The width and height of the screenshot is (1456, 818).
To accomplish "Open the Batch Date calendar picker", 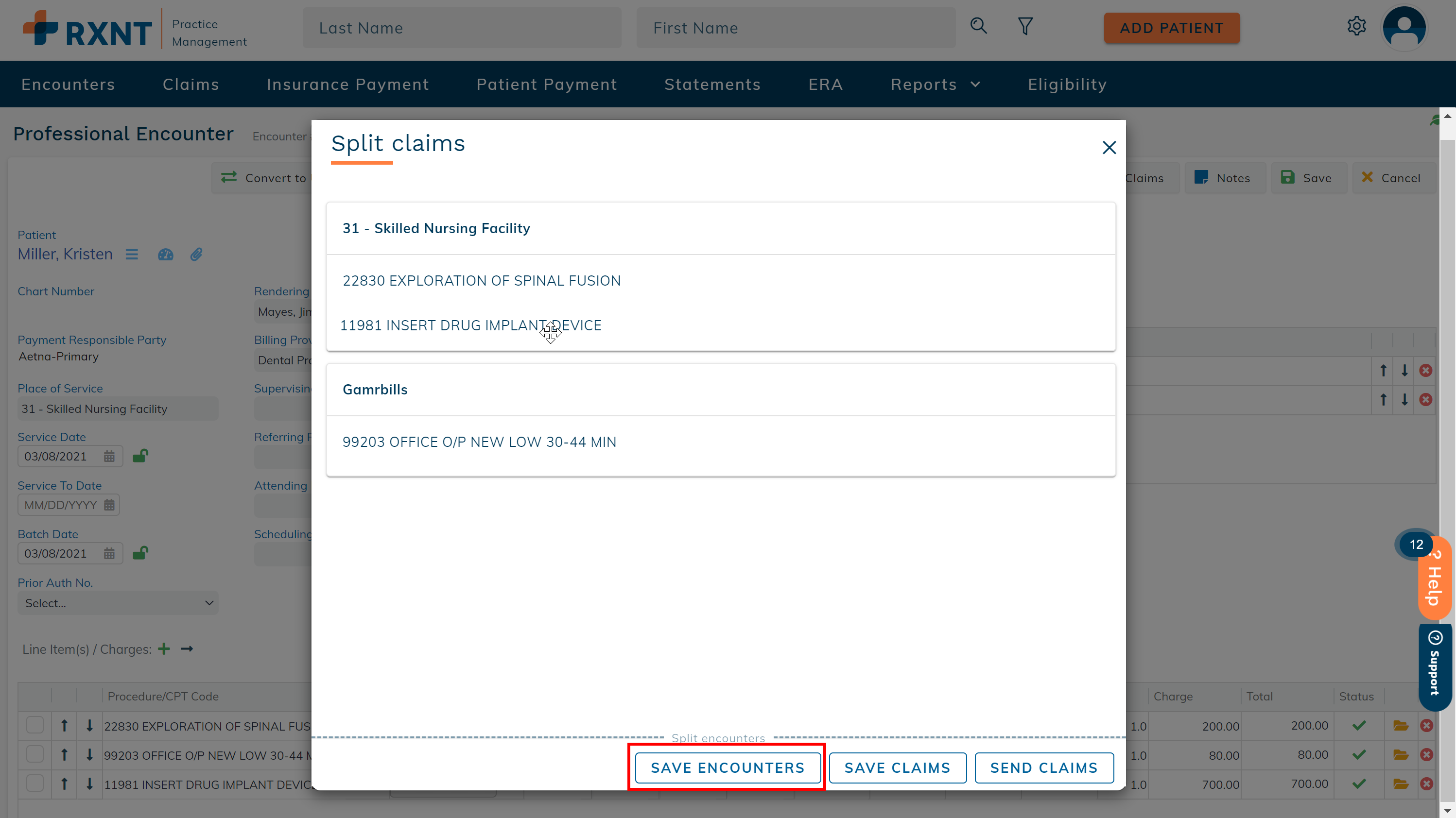I will (x=109, y=554).
